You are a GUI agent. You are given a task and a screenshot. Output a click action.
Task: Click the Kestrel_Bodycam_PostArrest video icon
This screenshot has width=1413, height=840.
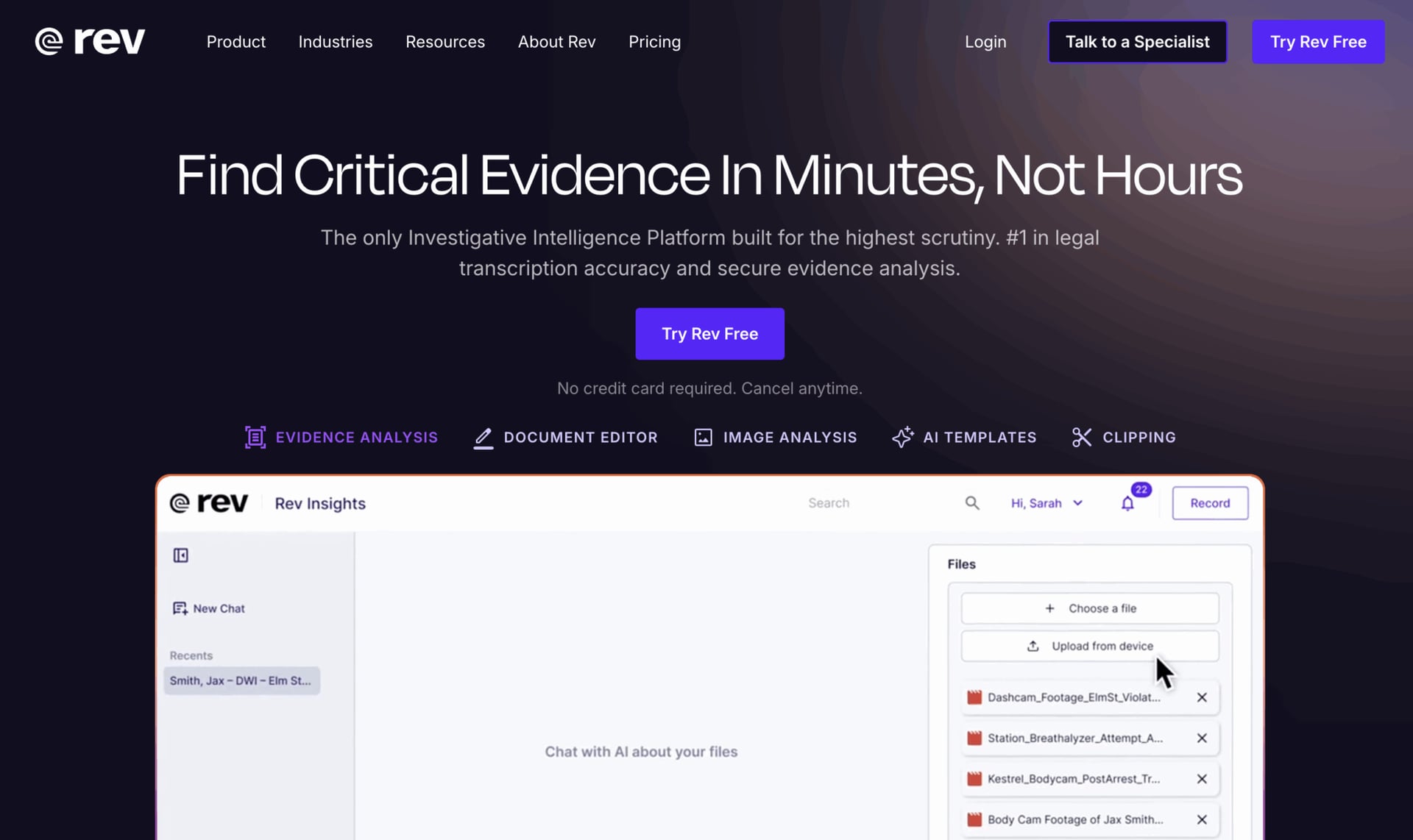(974, 779)
